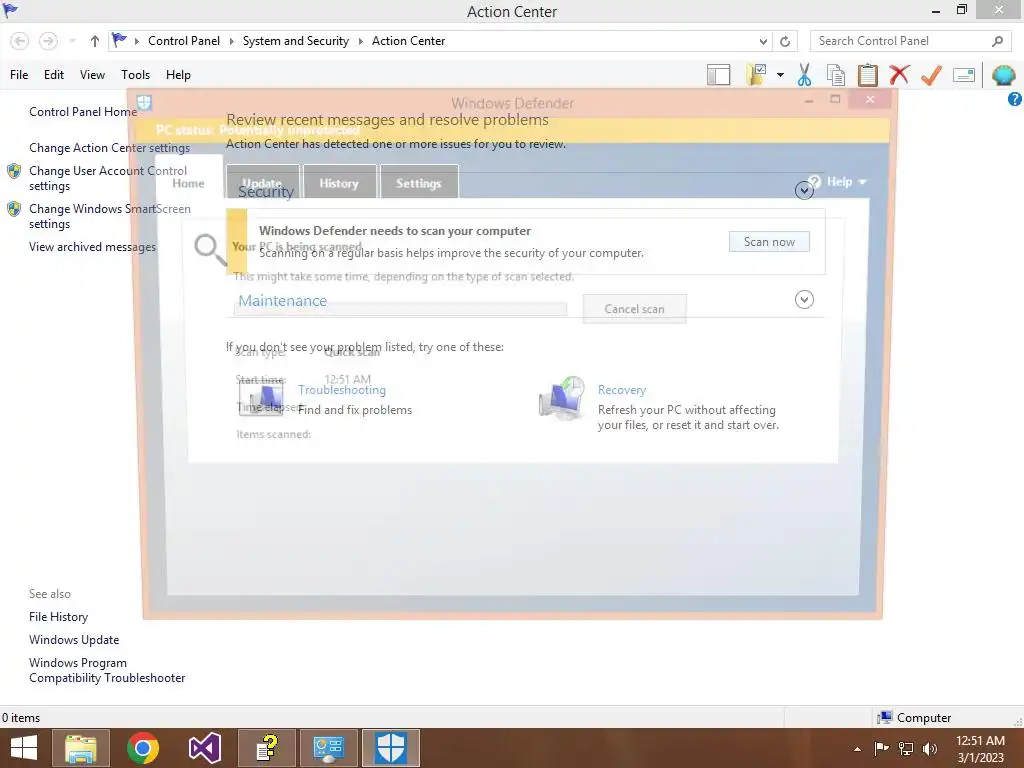Image resolution: width=1024 pixels, height=768 pixels.
Task: Click the network tray icon
Action: [x=905, y=748]
